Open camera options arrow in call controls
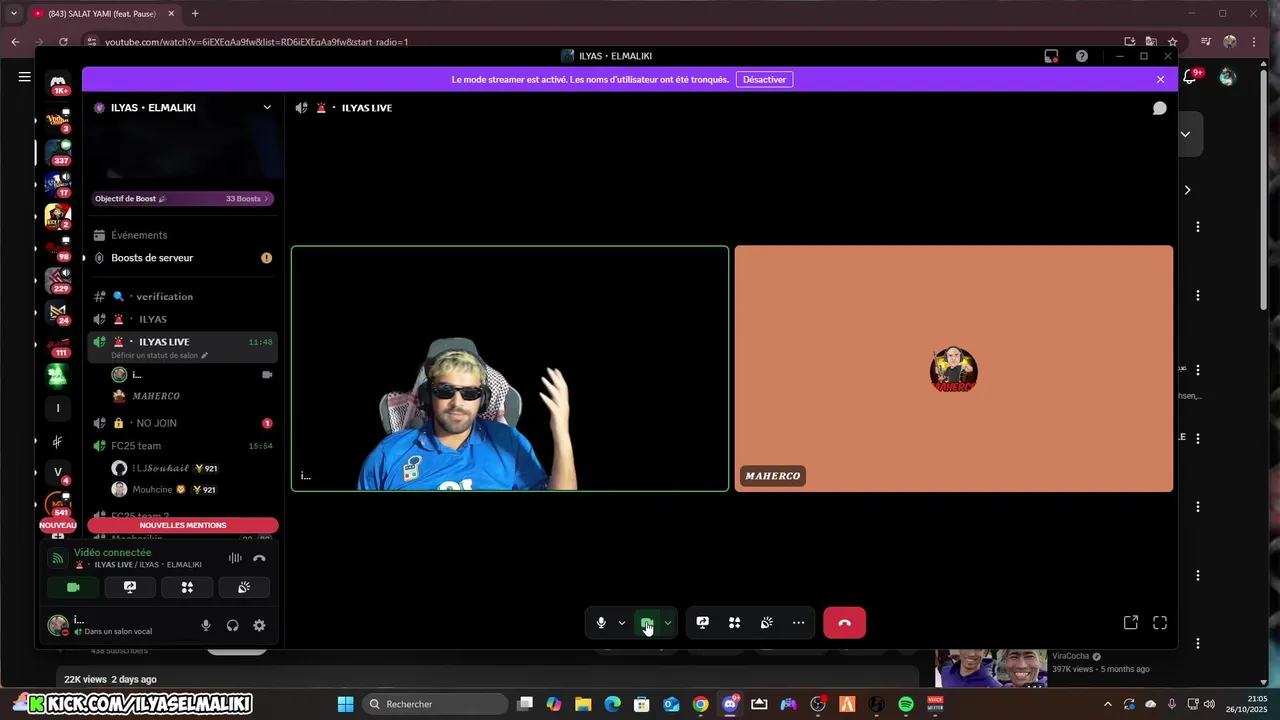This screenshot has height=720, width=1280. tap(667, 623)
